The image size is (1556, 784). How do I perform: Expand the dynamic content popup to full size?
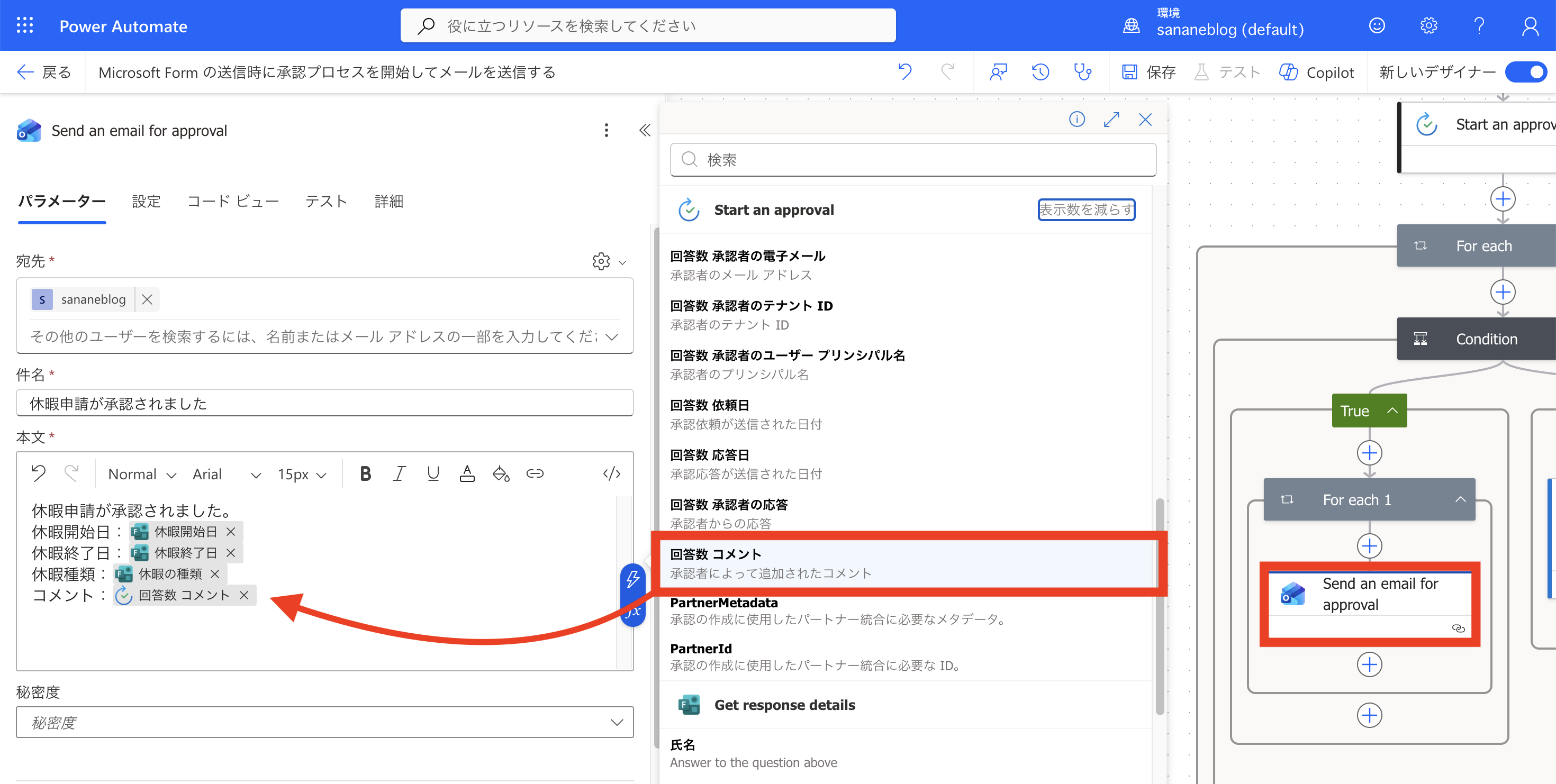tap(1111, 119)
